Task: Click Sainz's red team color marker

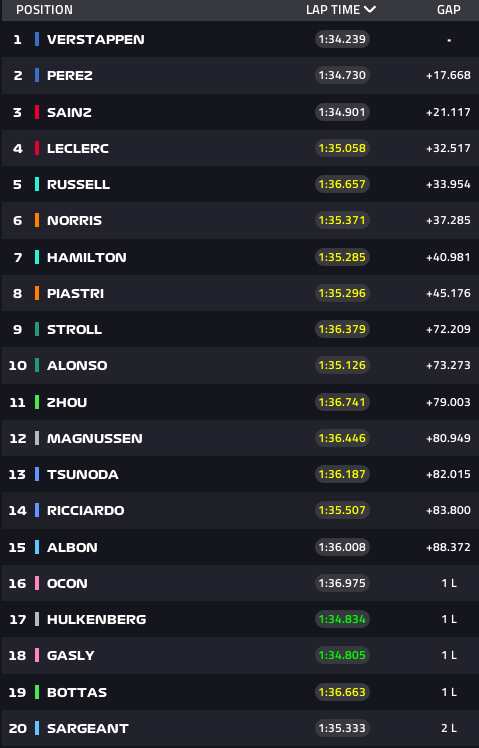Action: point(37,112)
